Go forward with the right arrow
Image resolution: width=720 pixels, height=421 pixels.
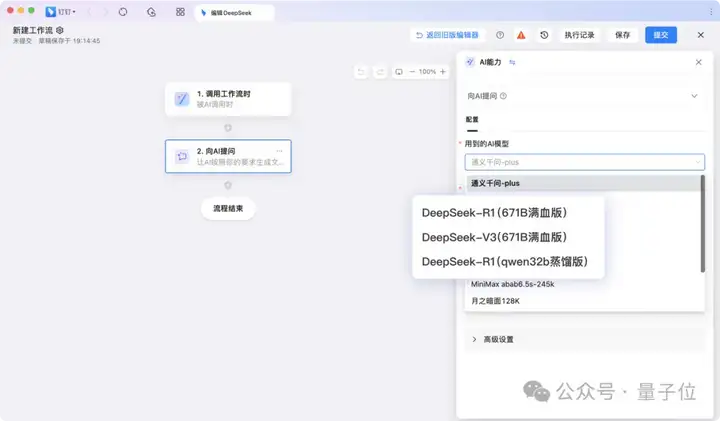106,12
